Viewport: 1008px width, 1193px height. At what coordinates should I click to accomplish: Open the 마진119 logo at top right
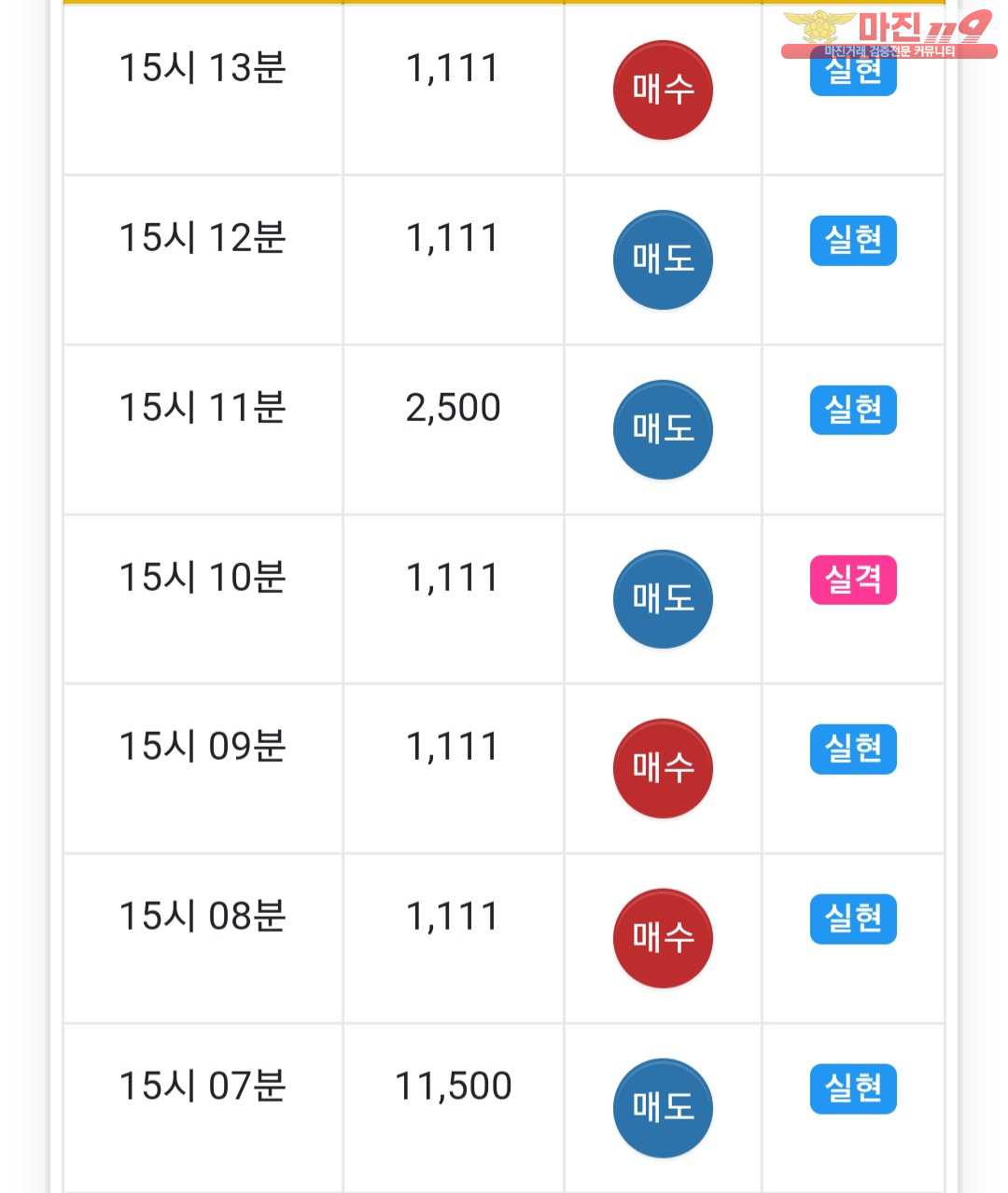pos(889,34)
